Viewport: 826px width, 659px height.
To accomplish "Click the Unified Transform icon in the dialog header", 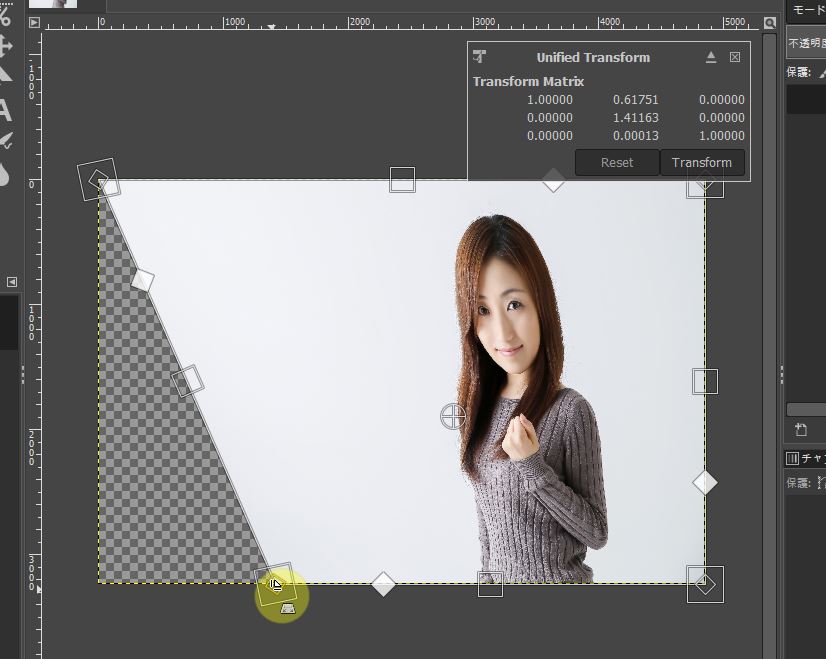I will point(480,57).
